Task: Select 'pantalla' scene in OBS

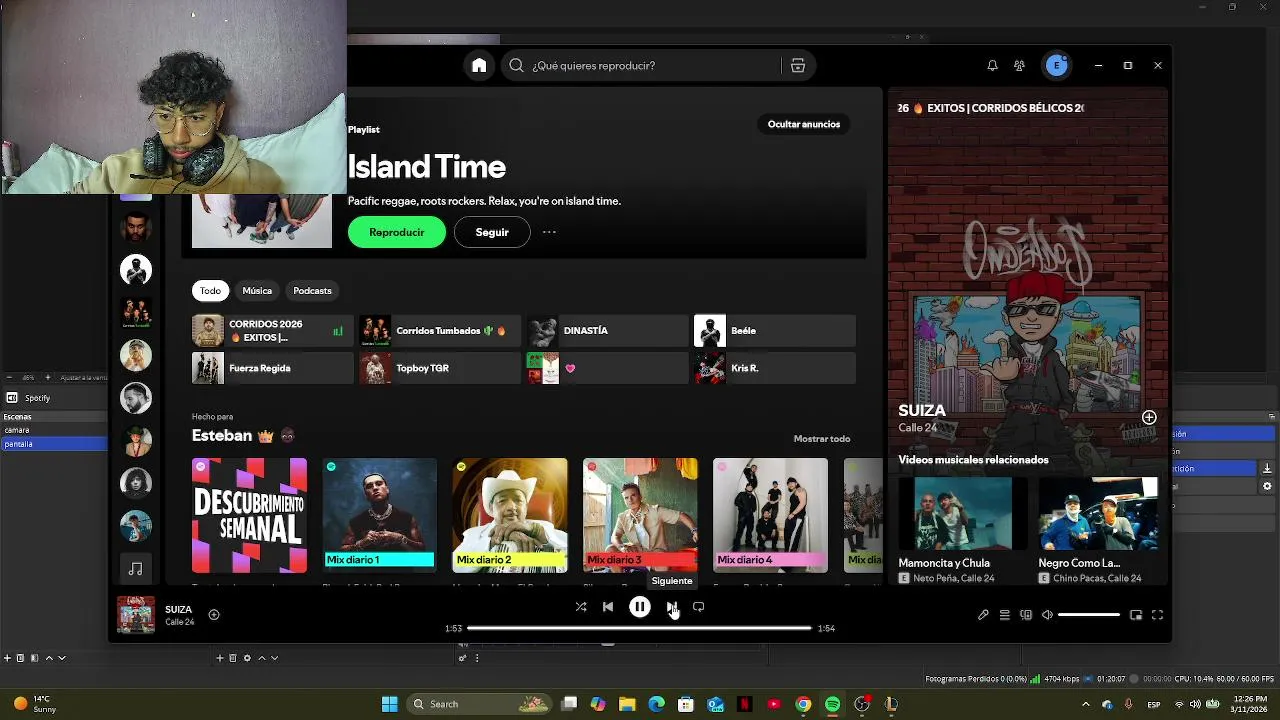Action: pyautogui.click(x=54, y=444)
